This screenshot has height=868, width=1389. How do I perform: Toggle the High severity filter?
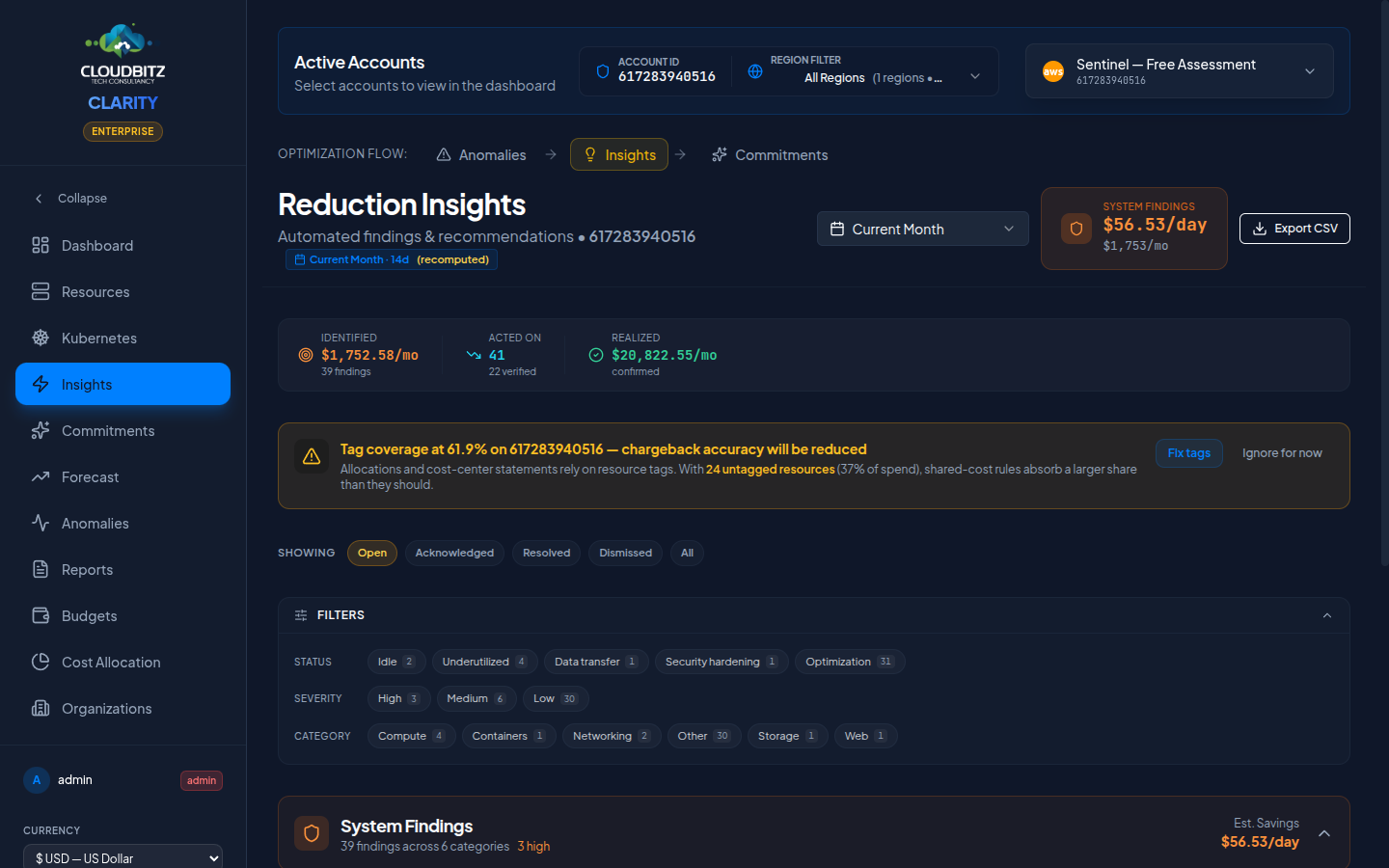click(399, 698)
